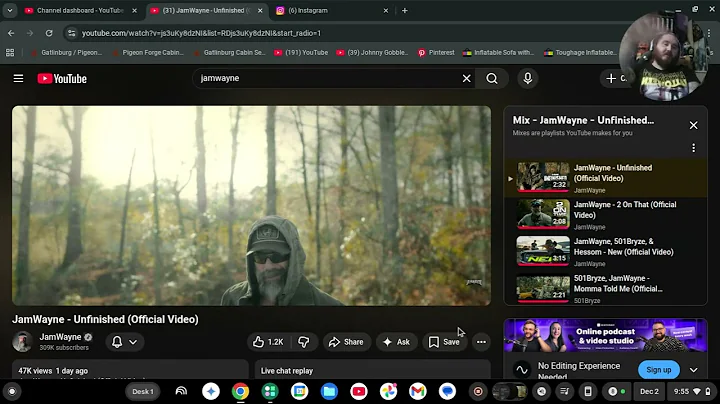Open the Dec 2 calendar date
720x404 pixels.
pos(649,392)
